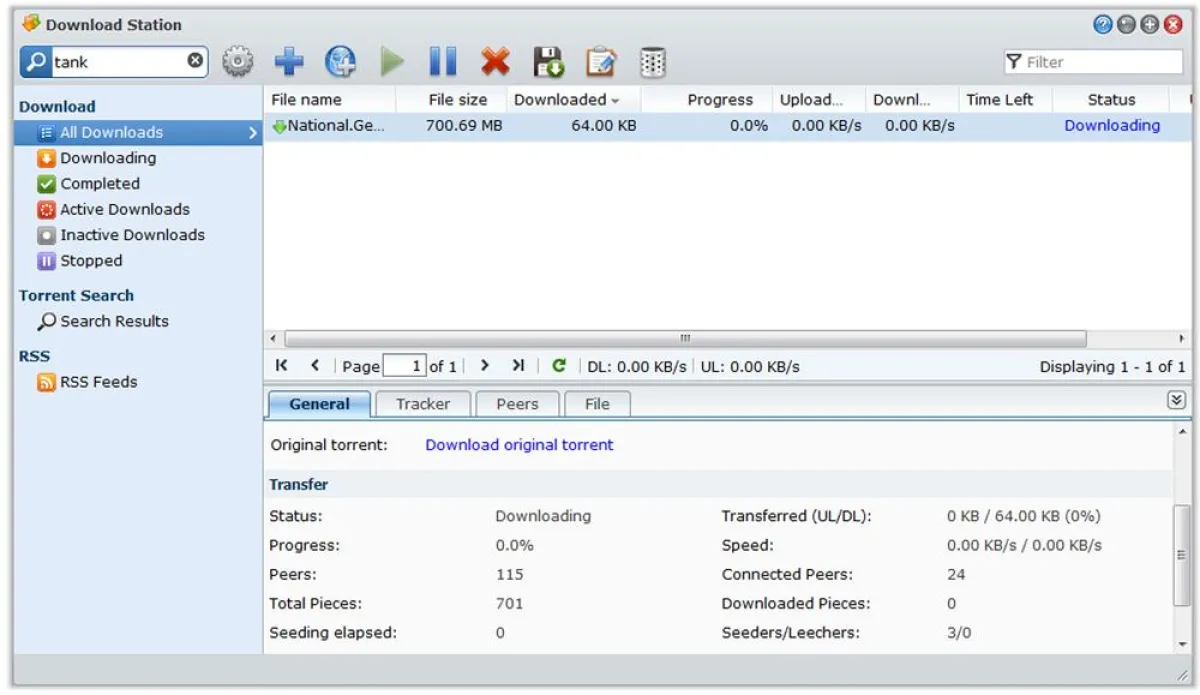Click the clipboard edit task icon
The height and width of the screenshot is (695, 1200).
point(600,62)
